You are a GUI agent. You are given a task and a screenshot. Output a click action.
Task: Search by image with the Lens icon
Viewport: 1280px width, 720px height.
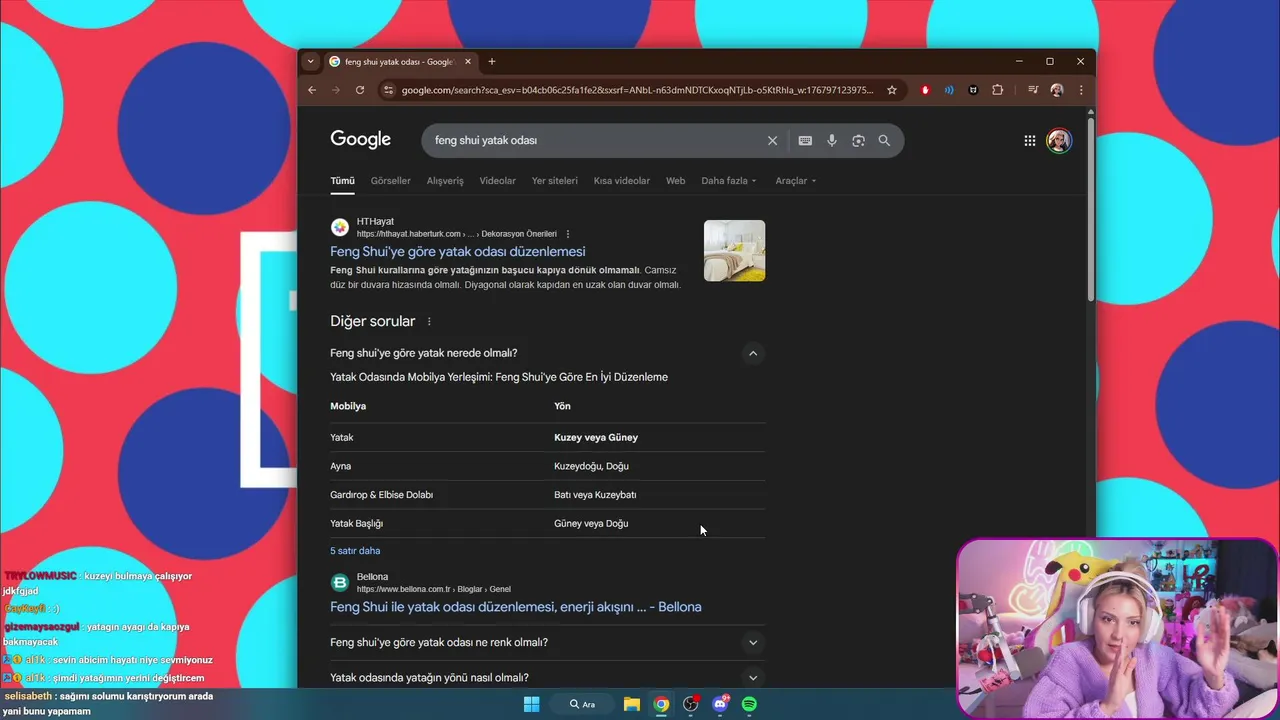point(858,141)
